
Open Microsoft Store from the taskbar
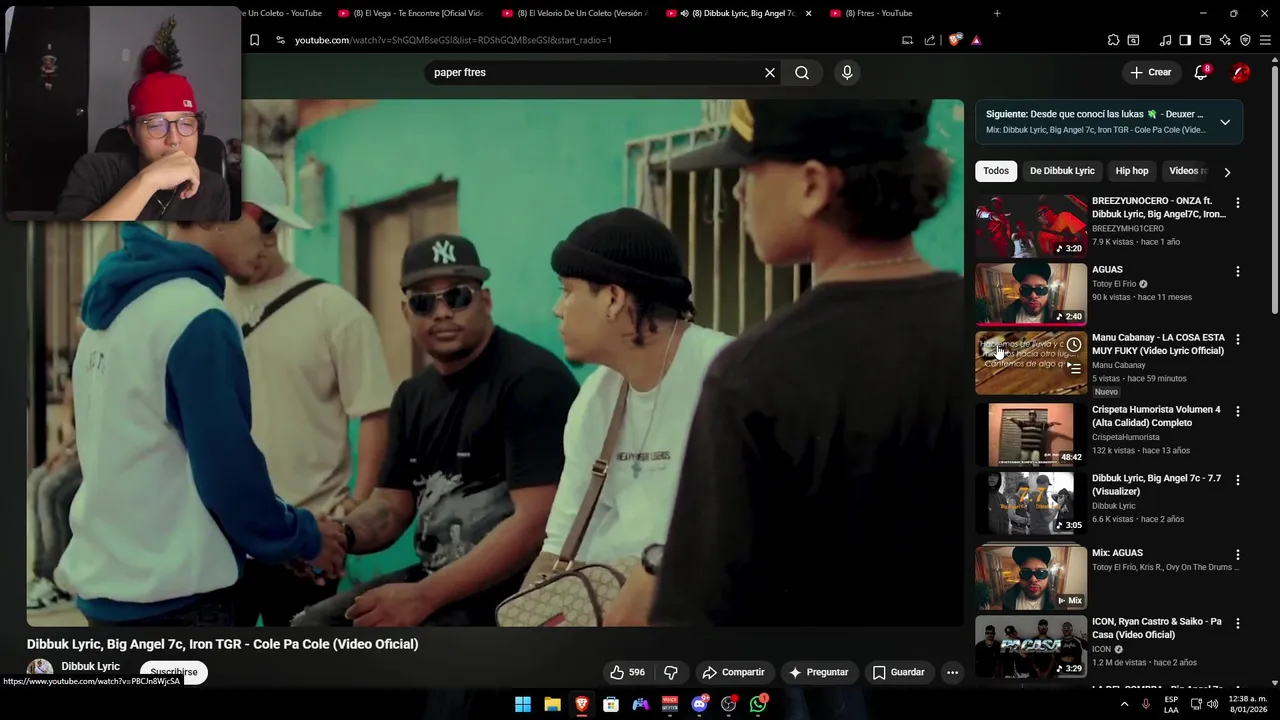tap(611, 704)
